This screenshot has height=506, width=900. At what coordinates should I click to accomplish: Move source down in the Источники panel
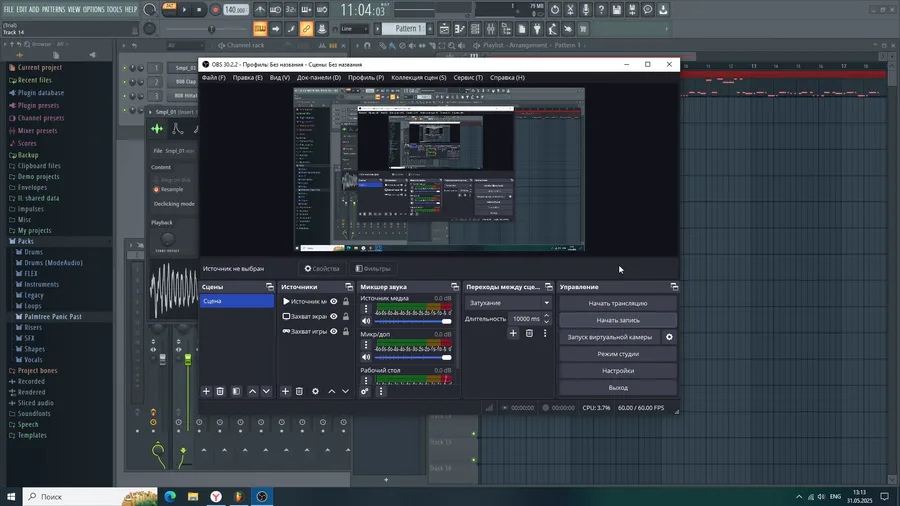pyautogui.click(x=346, y=391)
